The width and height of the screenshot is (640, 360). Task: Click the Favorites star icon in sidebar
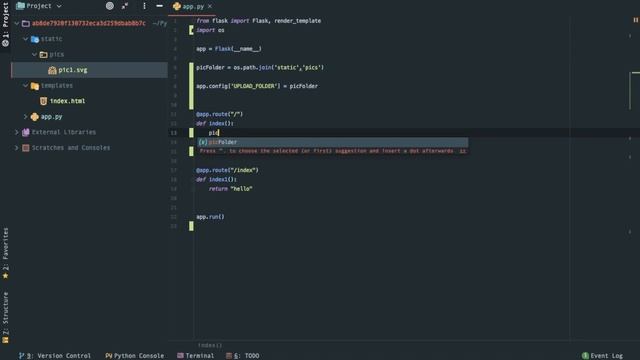[x=5, y=276]
